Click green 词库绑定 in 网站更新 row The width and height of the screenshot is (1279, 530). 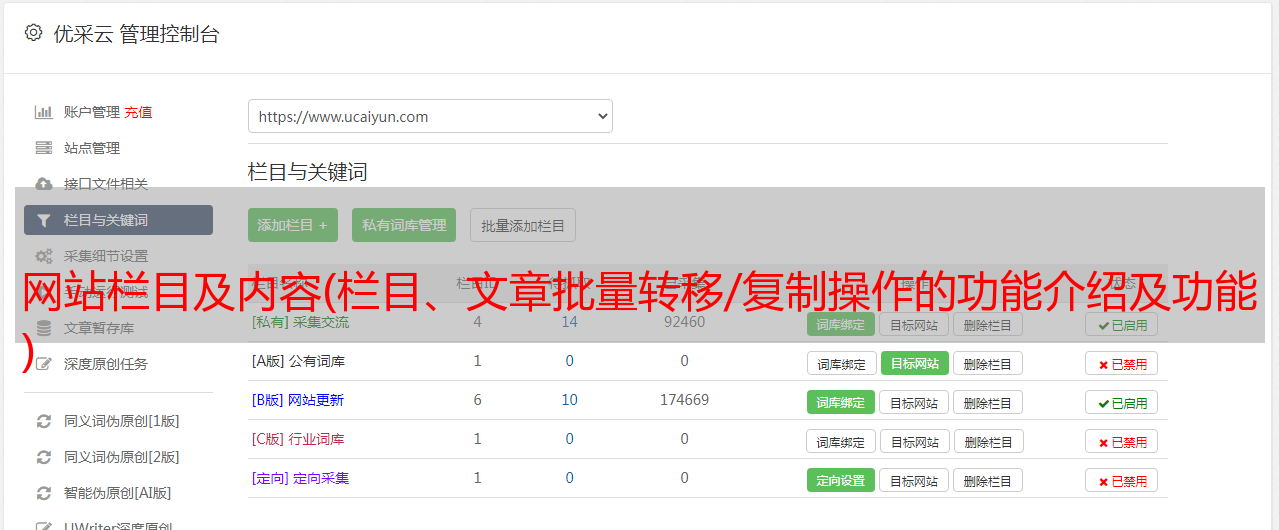841,403
